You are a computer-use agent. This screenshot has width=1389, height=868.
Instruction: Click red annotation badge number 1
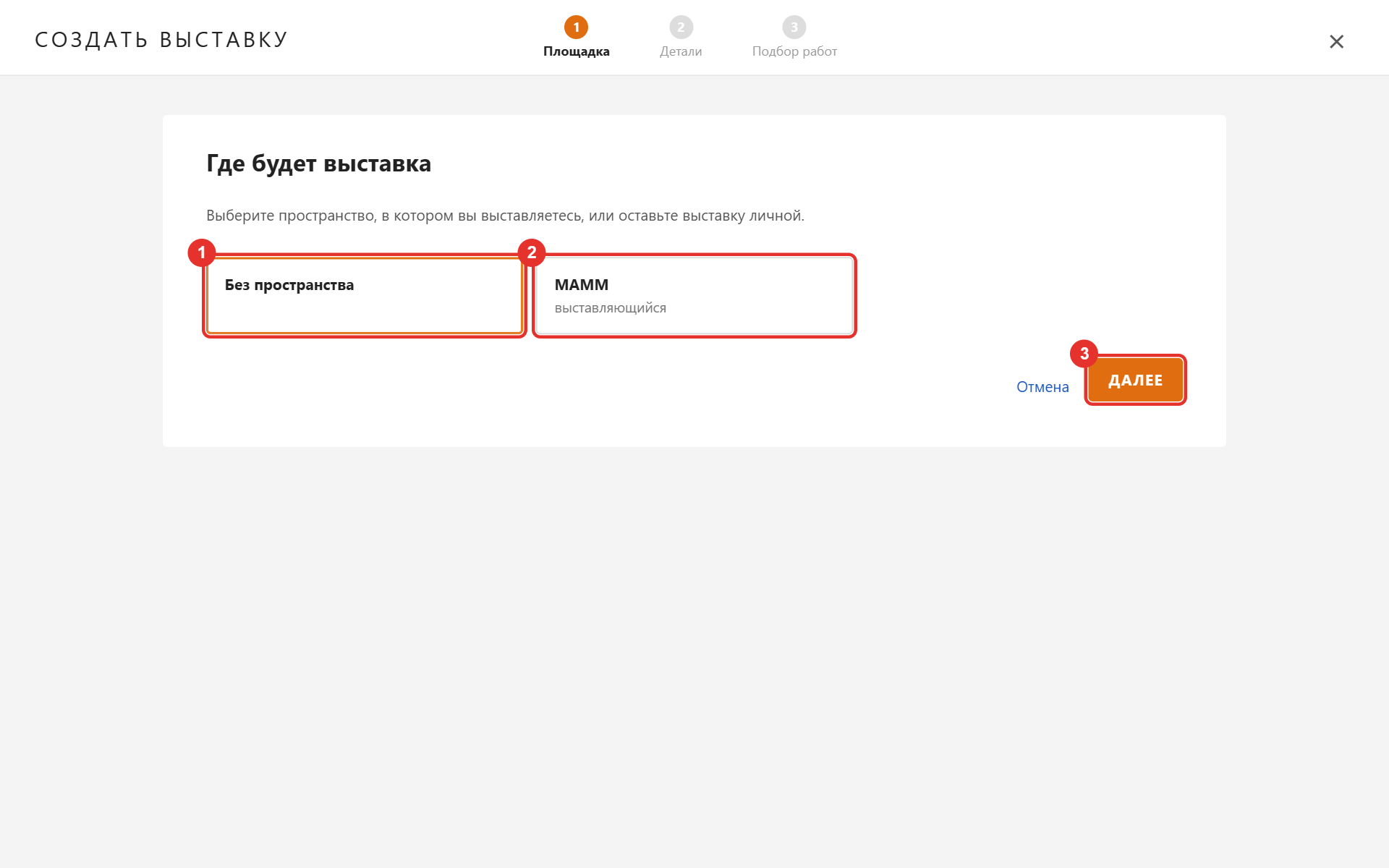pyautogui.click(x=202, y=252)
